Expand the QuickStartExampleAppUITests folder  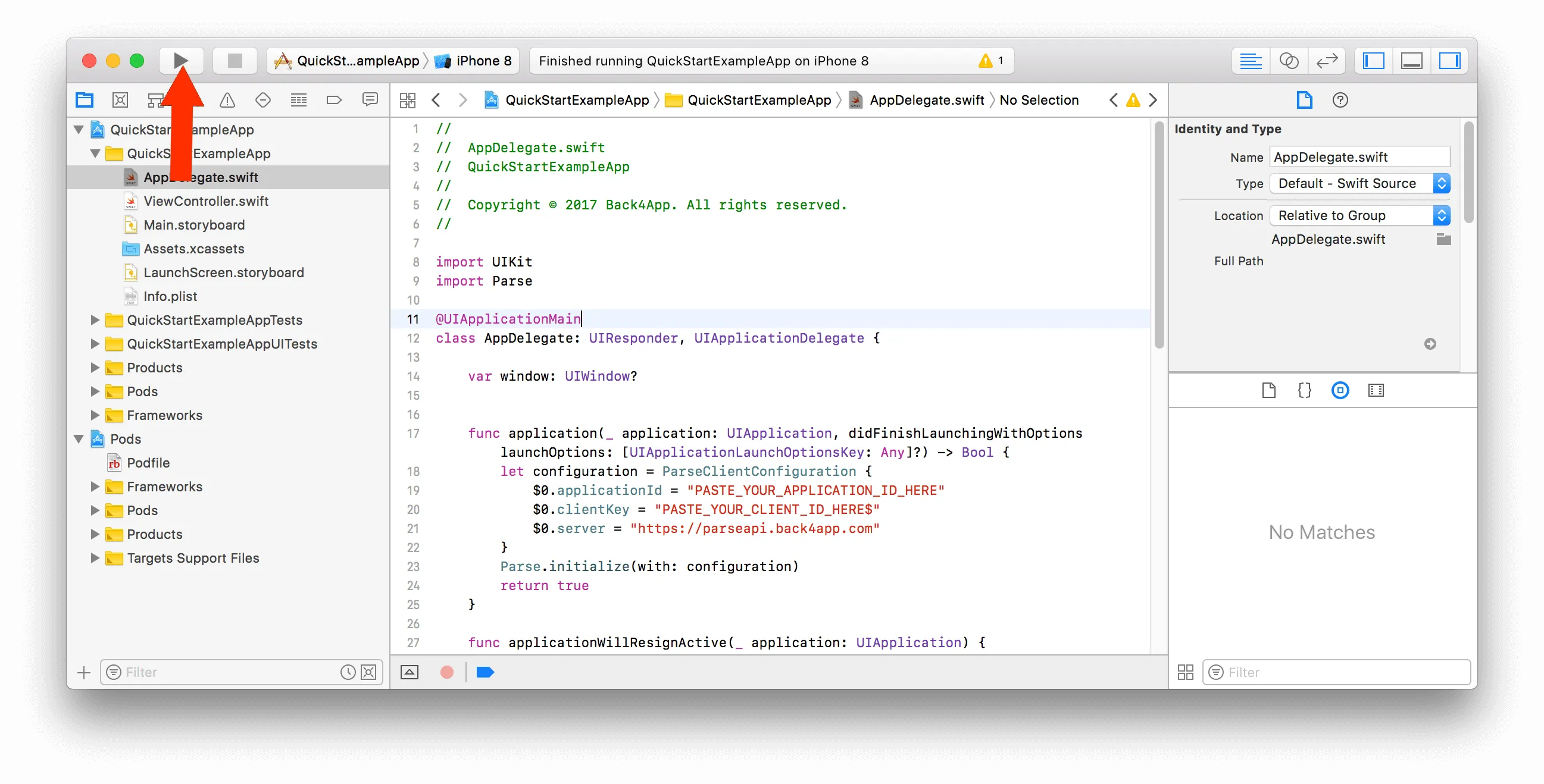coord(95,344)
